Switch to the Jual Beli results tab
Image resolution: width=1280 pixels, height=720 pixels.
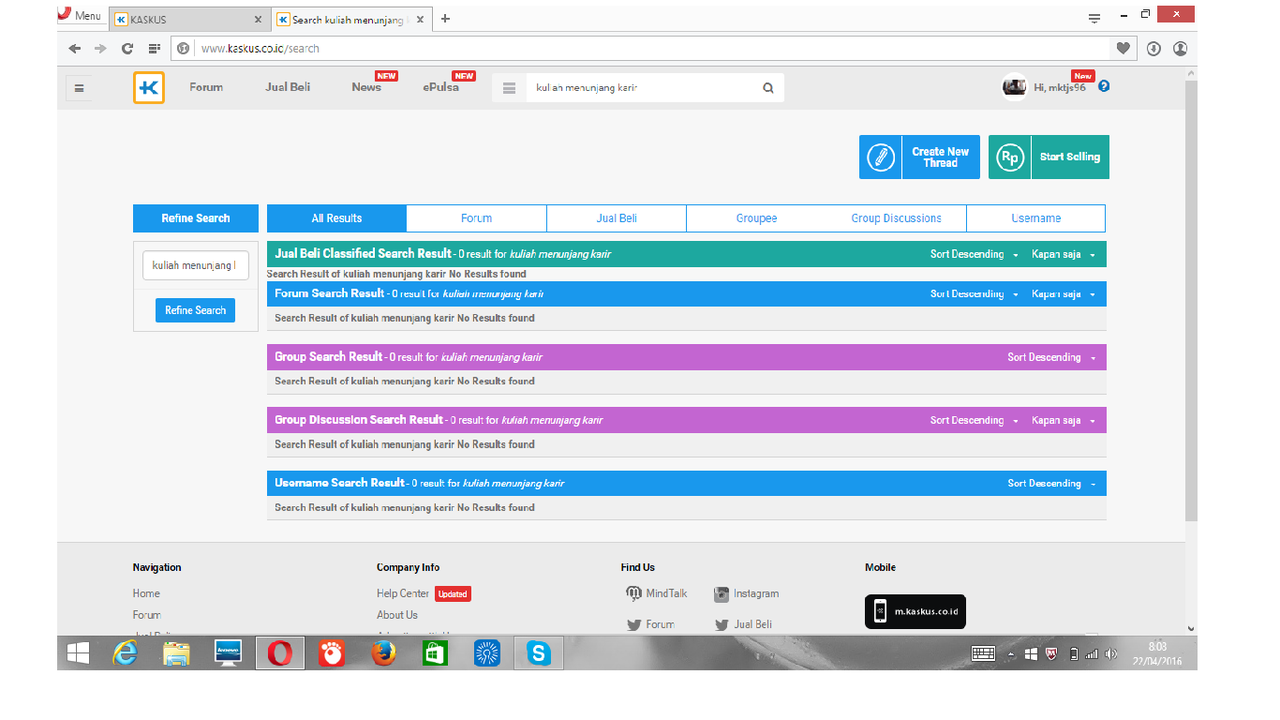[x=616, y=218]
